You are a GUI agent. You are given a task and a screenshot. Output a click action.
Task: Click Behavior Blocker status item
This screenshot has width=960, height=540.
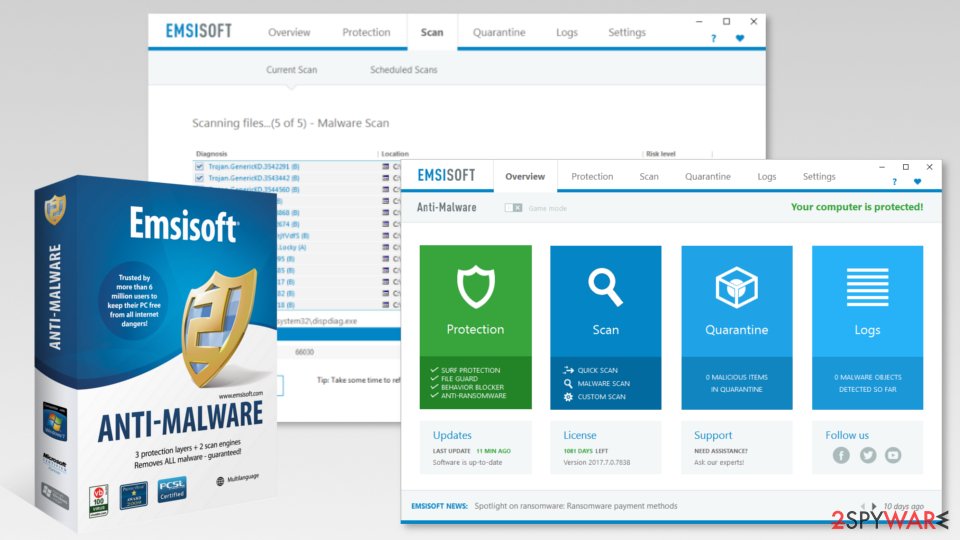pos(467,387)
